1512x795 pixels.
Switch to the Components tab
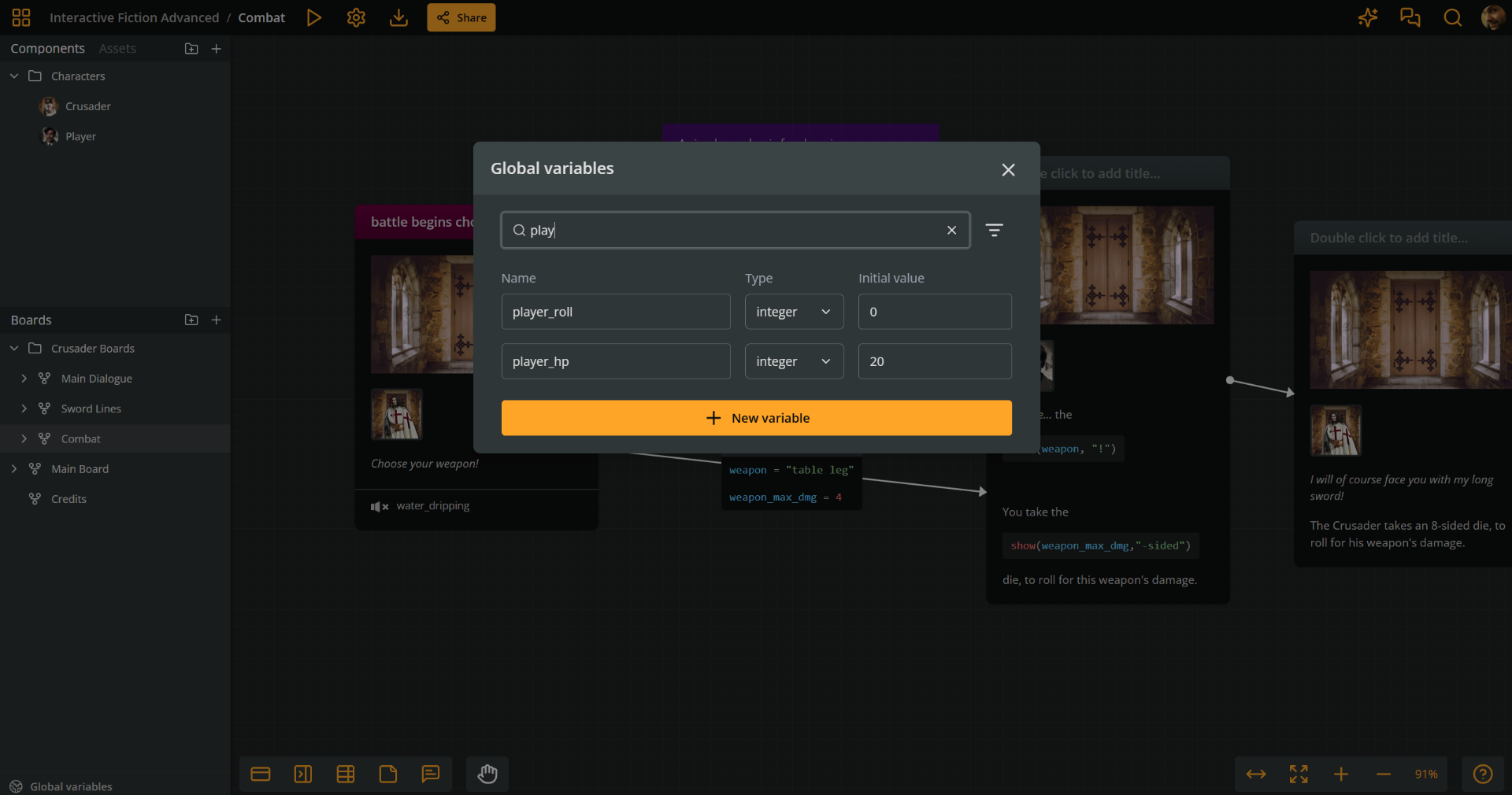[47, 49]
